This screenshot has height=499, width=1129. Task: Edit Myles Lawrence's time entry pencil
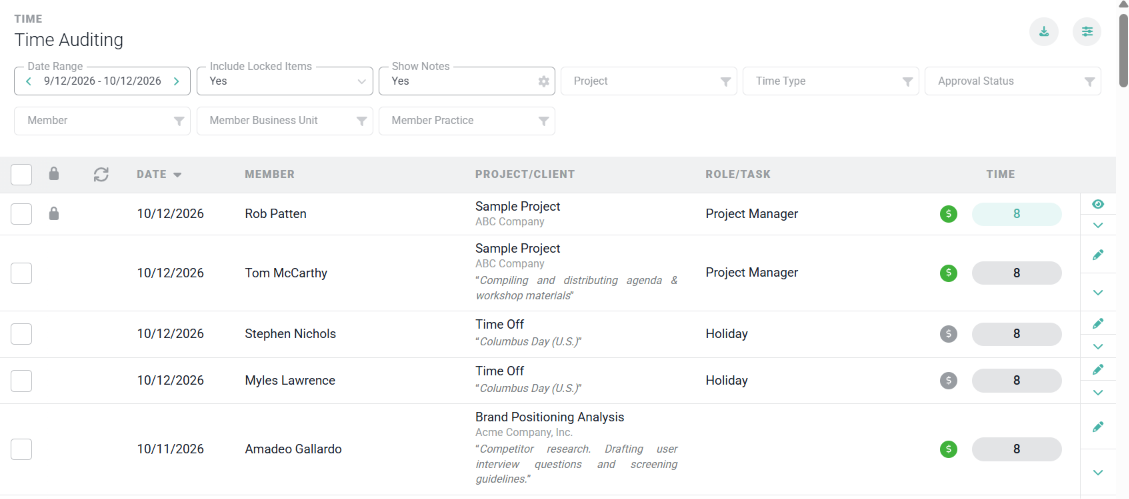[1097, 369]
